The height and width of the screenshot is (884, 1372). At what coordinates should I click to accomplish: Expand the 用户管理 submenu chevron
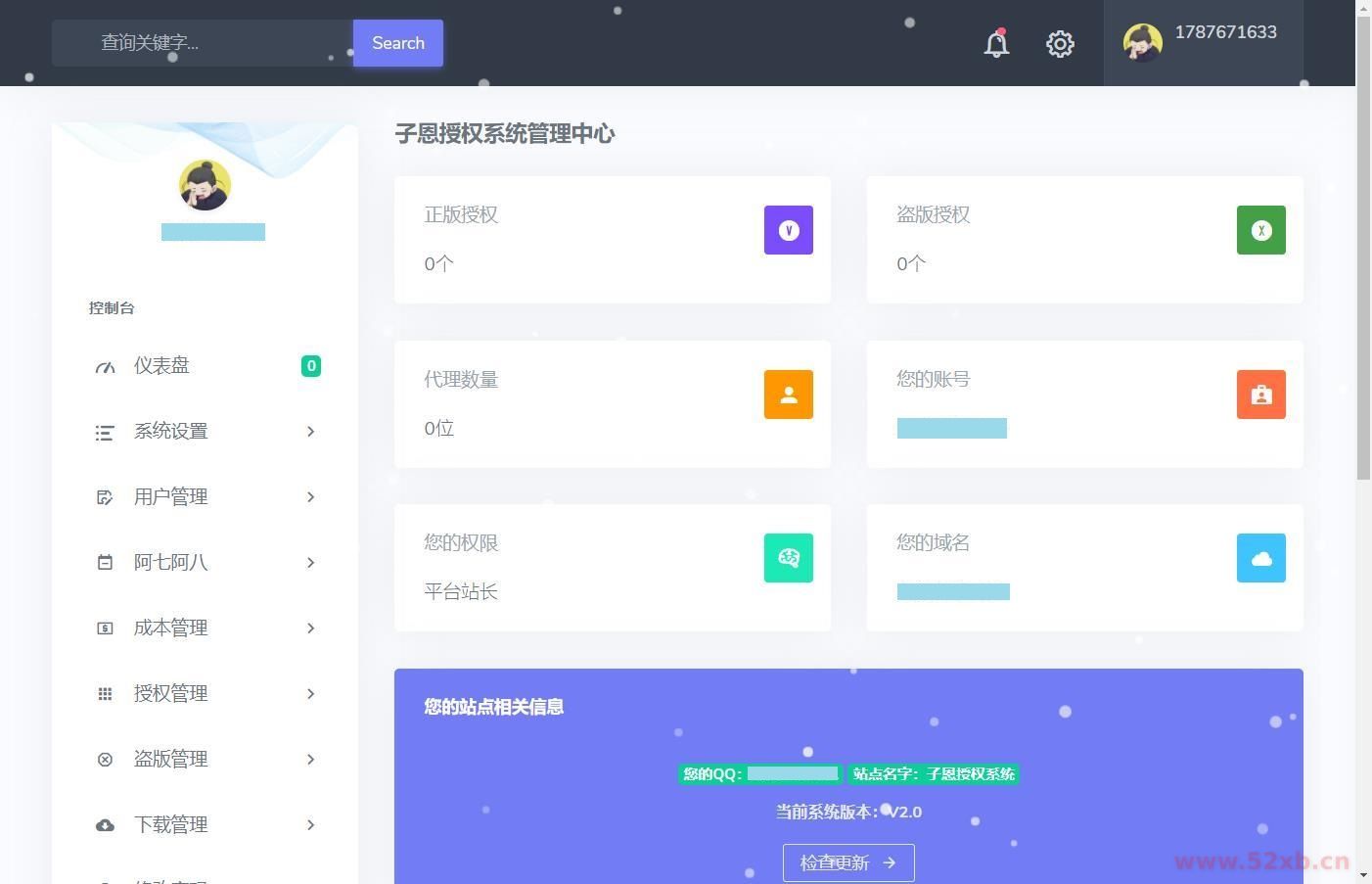tap(310, 497)
